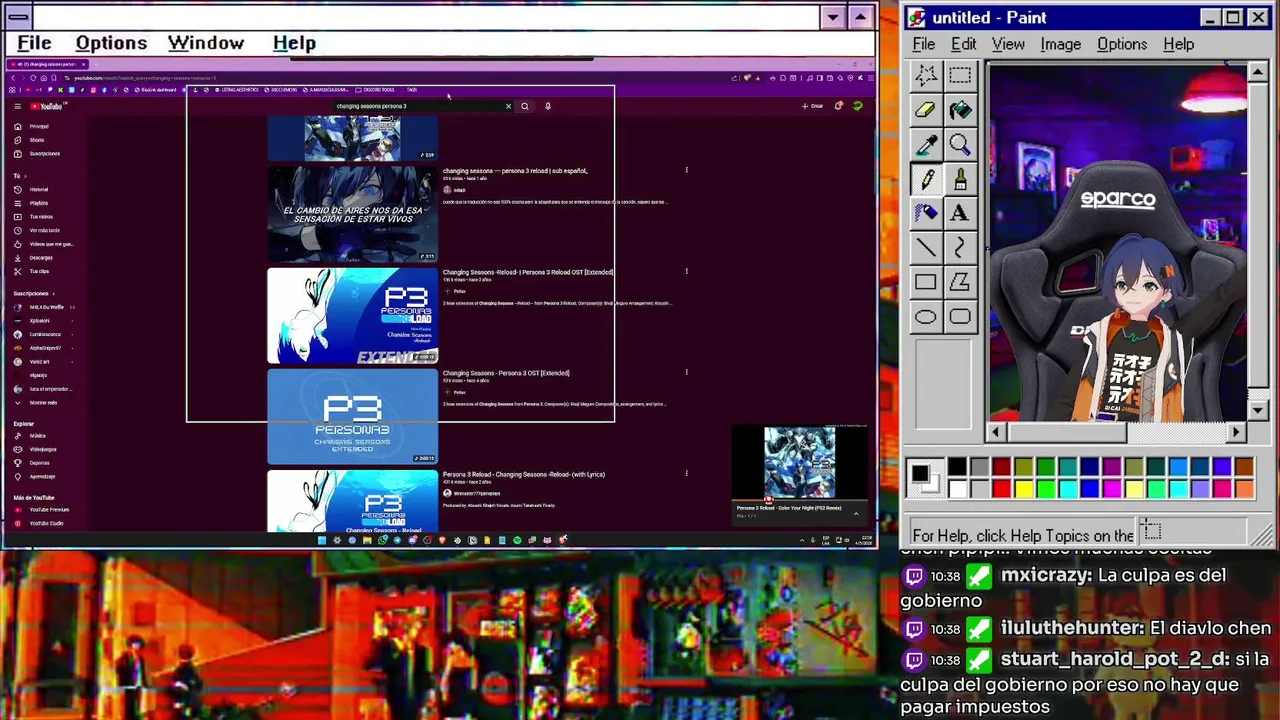This screenshot has height=720, width=1280.
Task: Pick the Text tool in Paint
Action: [960, 213]
